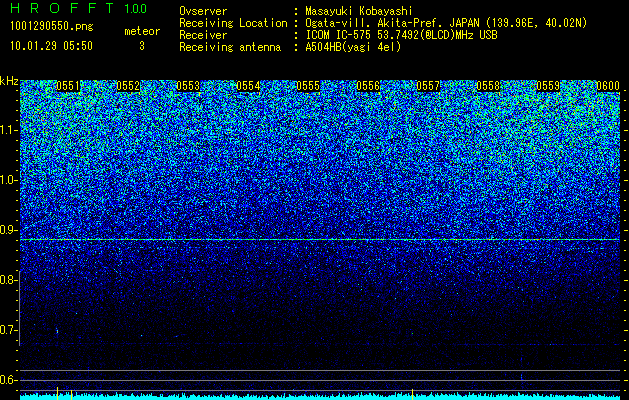Screen dimensions: 629x400
Task: Click the Ovserver label
Action: pyautogui.click(x=203, y=11)
